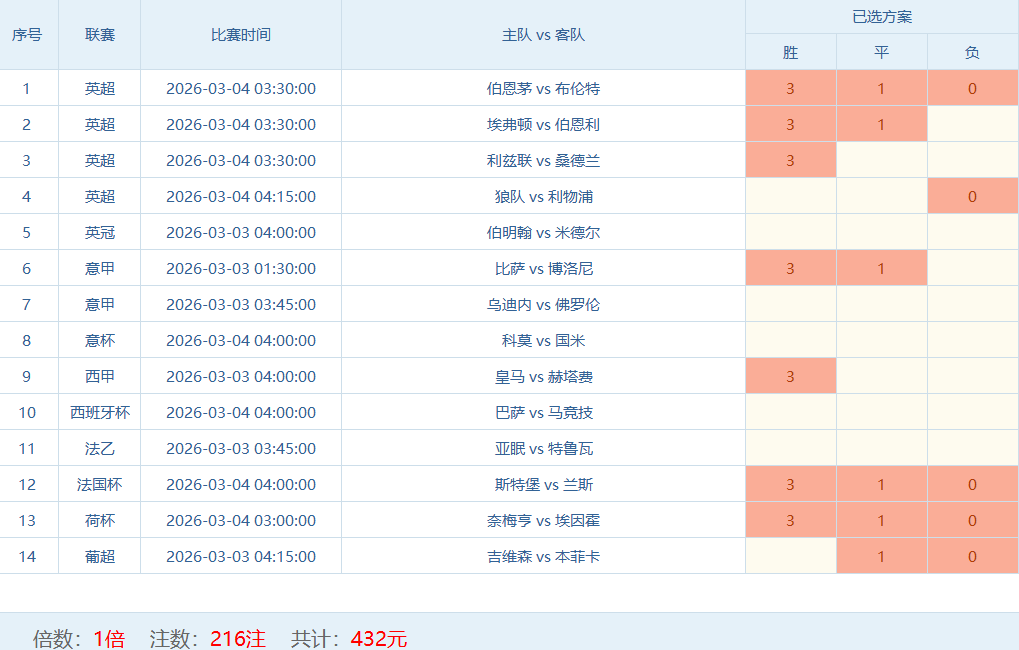Image resolution: width=1019 pixels, height=650 pixels.
Task: Click the 奈梅亨 vs 埃因霍 match name
Action: point(543,520)
